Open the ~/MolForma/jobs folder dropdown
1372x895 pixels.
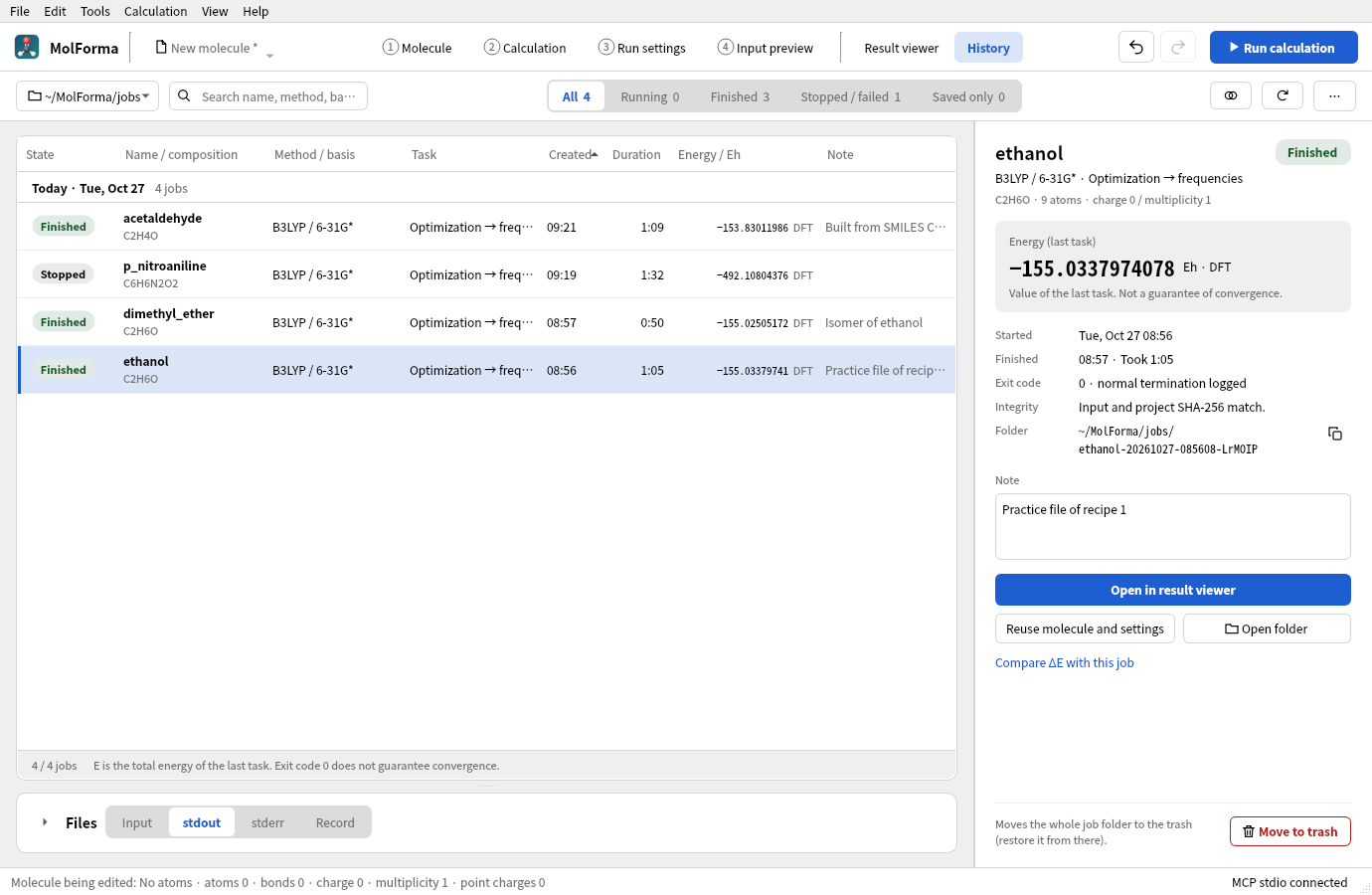88,96
